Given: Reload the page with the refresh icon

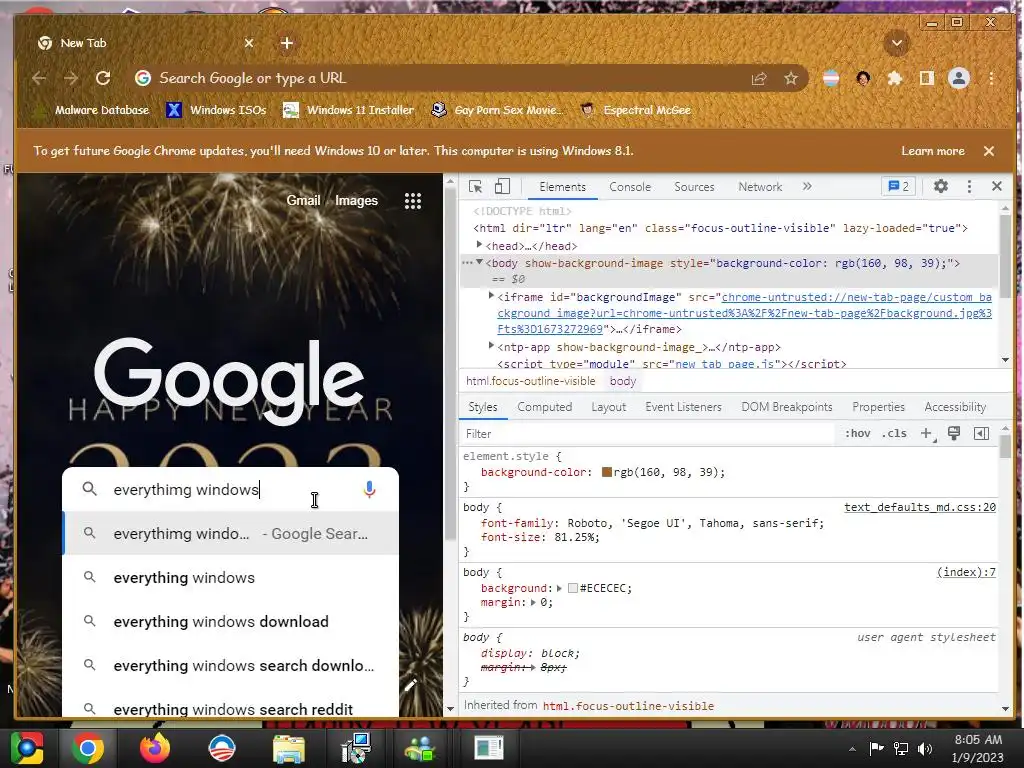Looking at the screenshot, I should [103, 78].
